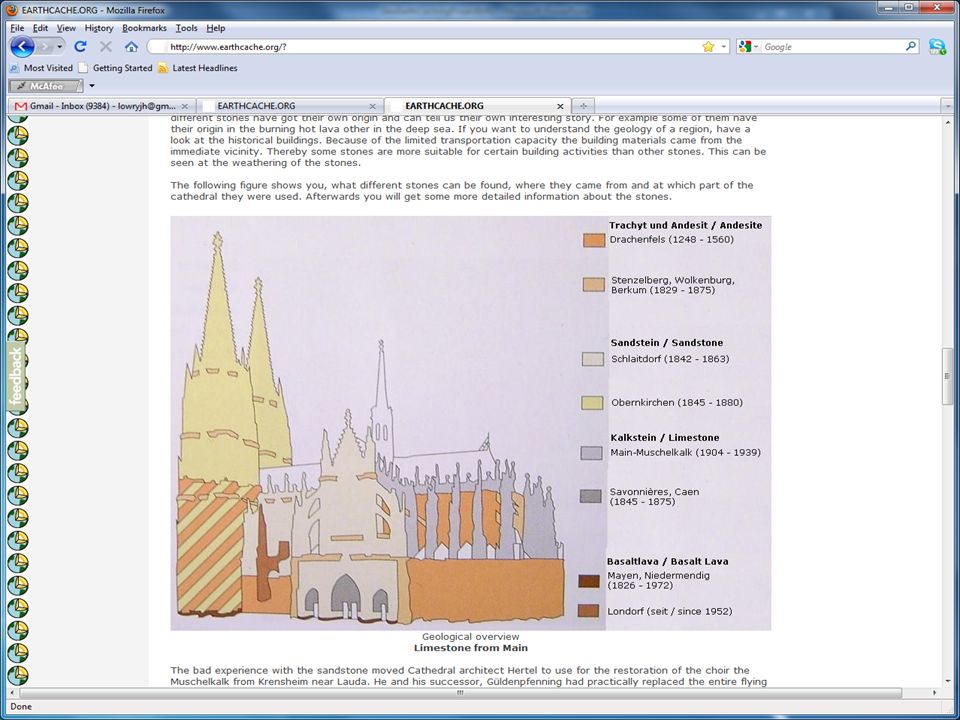960x720 pixels.
Task: Open the list all tabs dropdown
Action: pyautogui.click(x=948, y=106)
